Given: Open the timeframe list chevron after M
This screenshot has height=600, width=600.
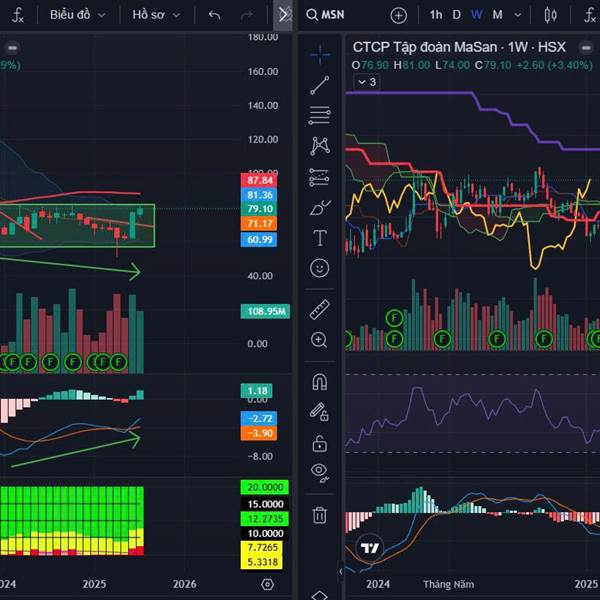Looking at the screenshot, I should [x=517, y=15].
